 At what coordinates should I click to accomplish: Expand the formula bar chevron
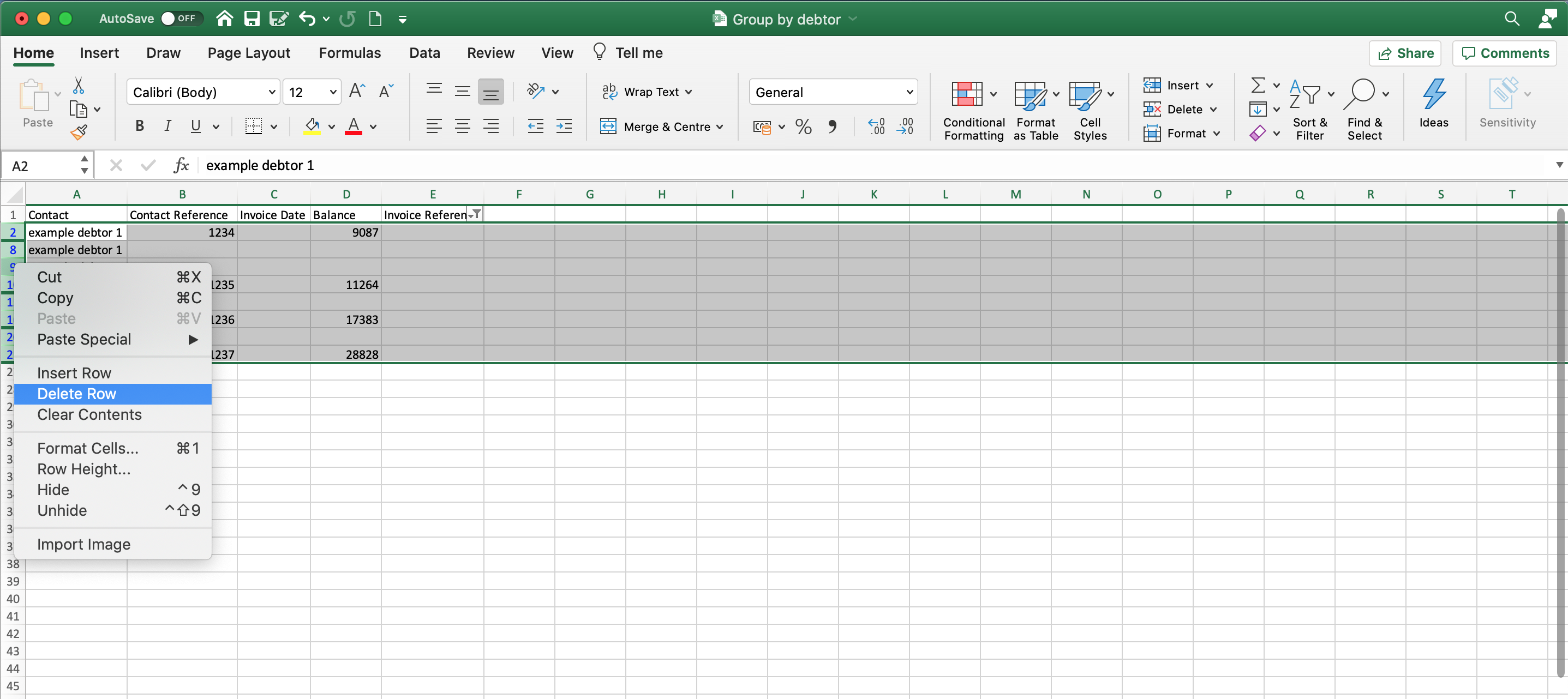click(x=1559, y=165)
